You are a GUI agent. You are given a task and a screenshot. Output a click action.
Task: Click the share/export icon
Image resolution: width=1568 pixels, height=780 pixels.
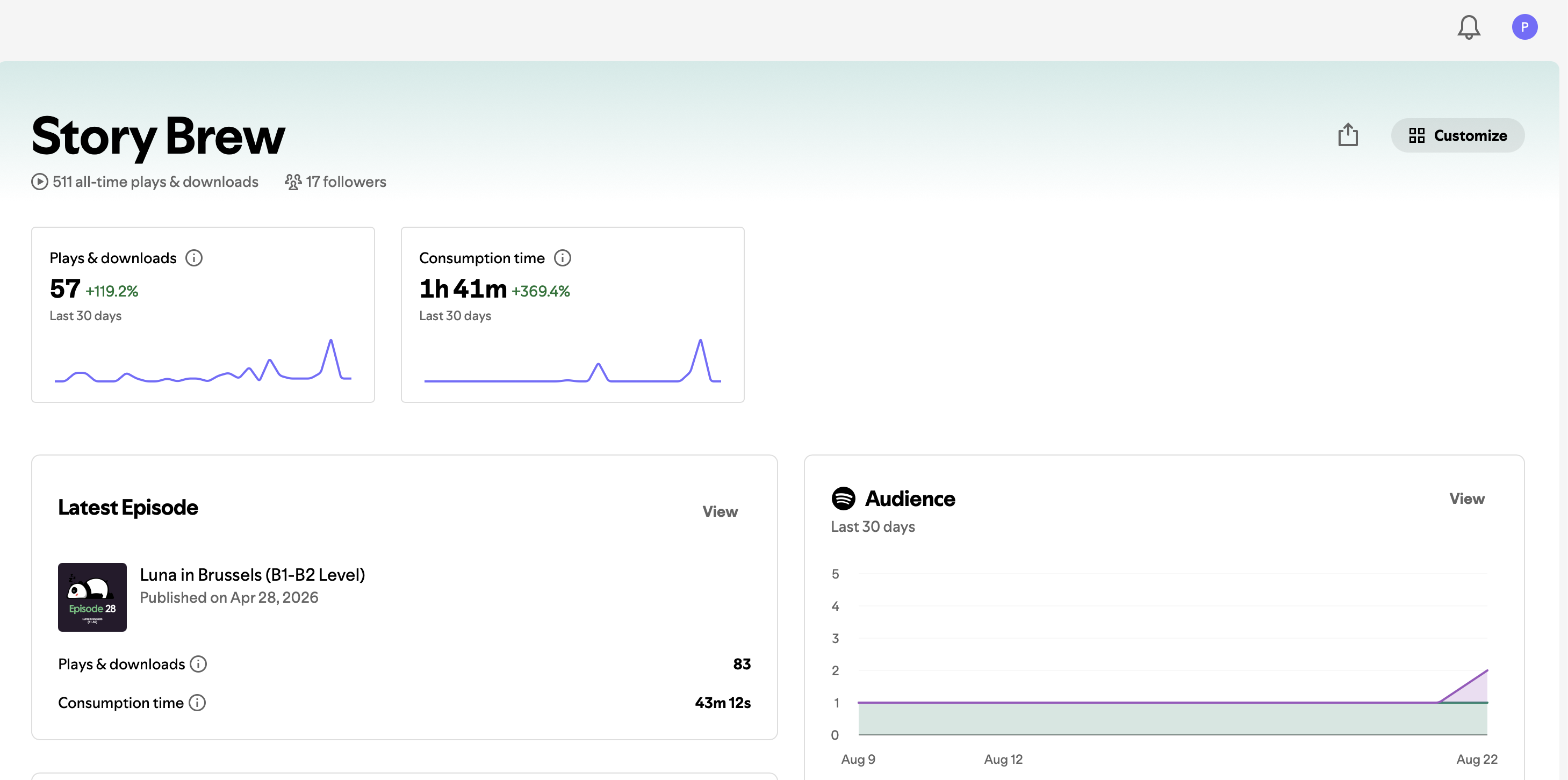pyautogui.click(x=1348, y=134)
